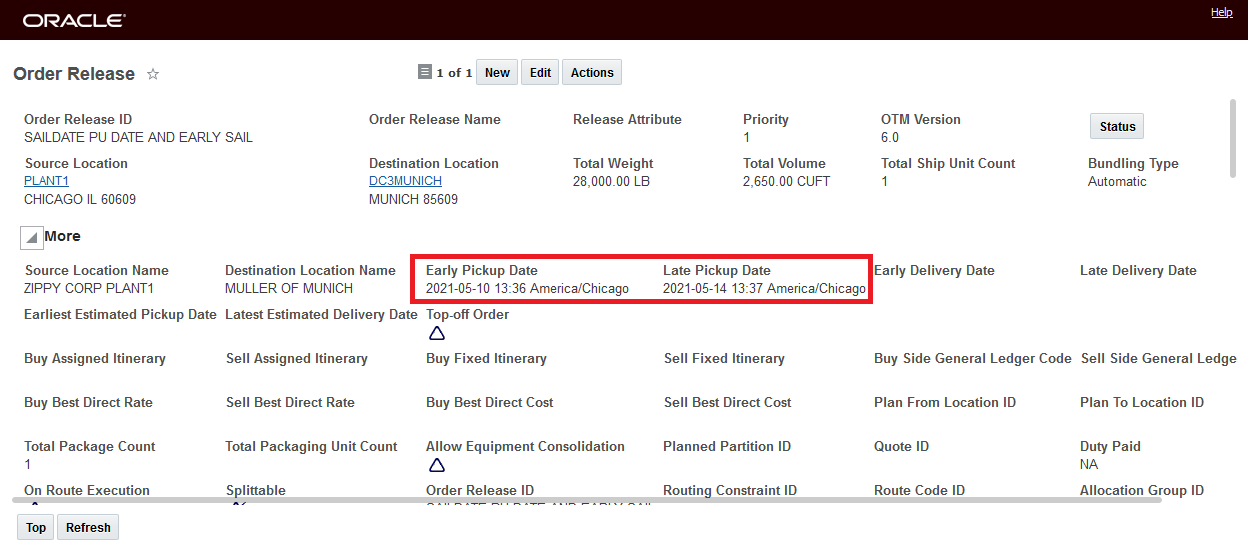
Task: Click the Total Packaging Unit Count label
Action: pyautogui.click(x=311, y=446)
